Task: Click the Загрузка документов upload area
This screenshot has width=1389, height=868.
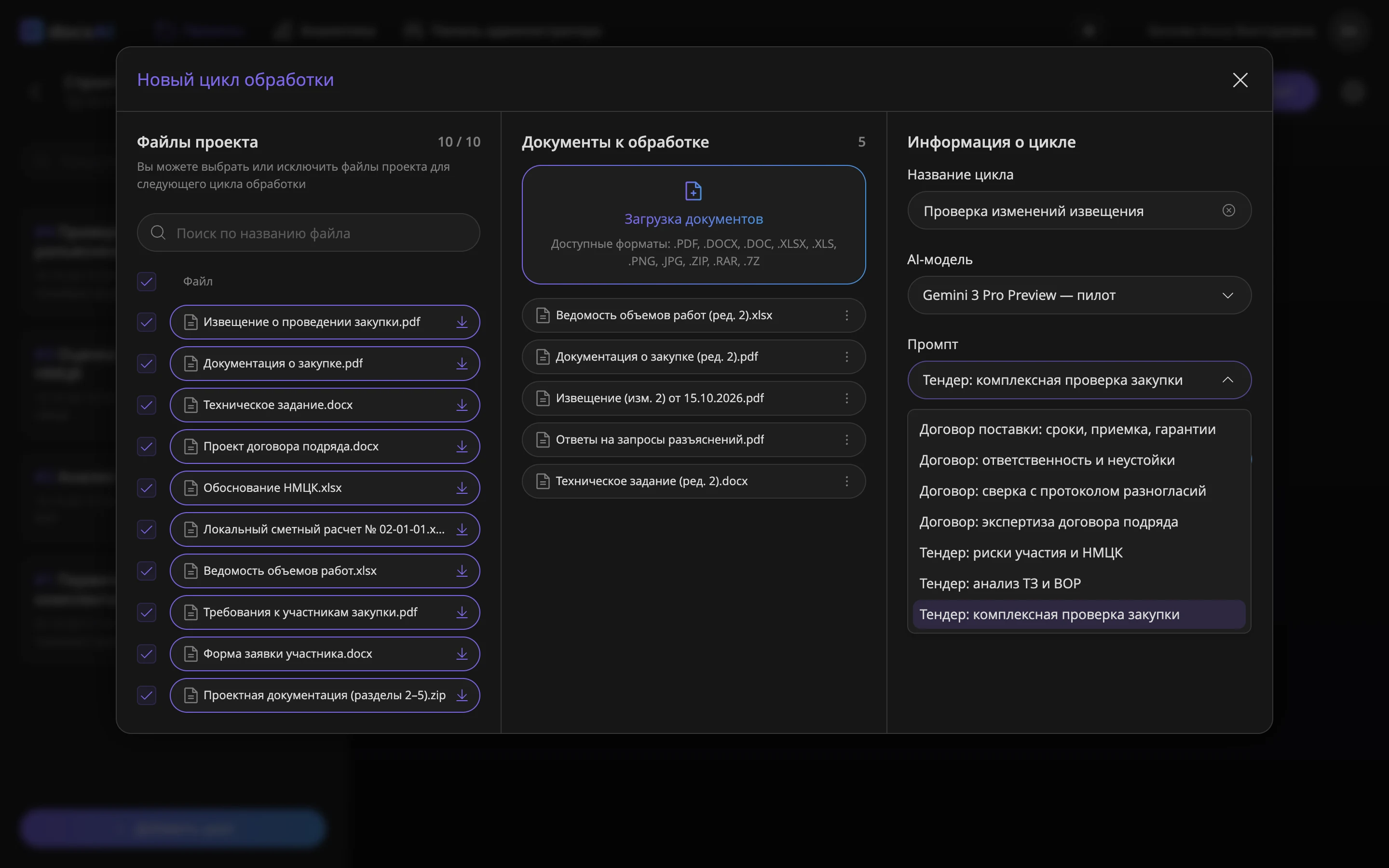Action: (x=694, y=224)
